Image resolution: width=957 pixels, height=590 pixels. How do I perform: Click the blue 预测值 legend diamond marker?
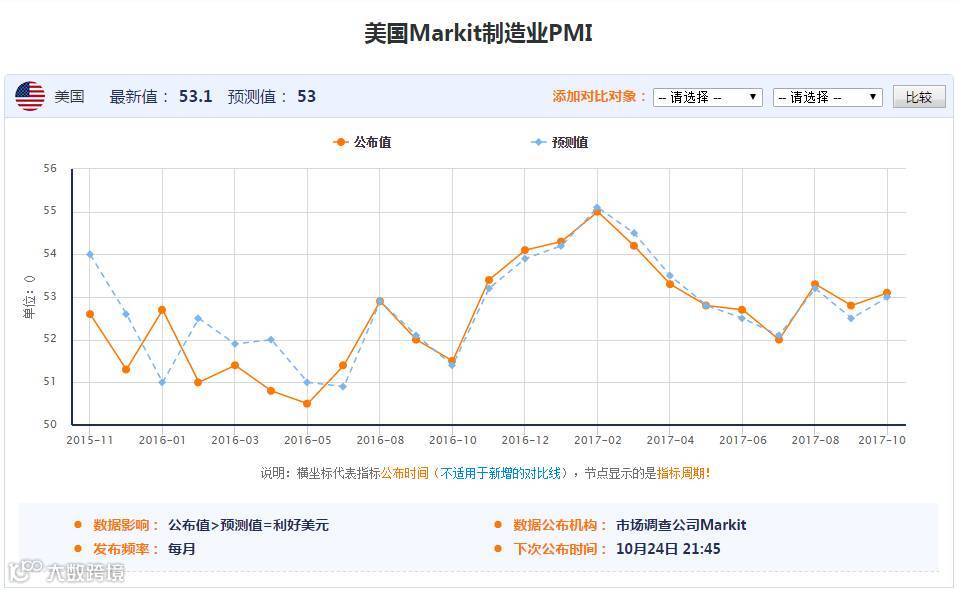click(x=538, y=142)
